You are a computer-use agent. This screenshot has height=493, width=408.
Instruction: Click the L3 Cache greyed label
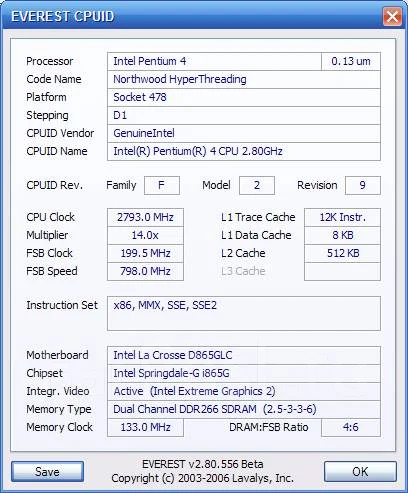(243, 271)
